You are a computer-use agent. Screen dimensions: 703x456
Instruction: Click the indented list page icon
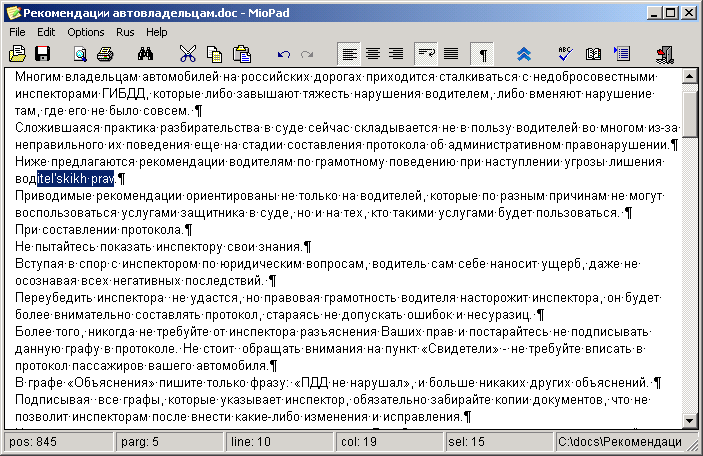(622, 54)
